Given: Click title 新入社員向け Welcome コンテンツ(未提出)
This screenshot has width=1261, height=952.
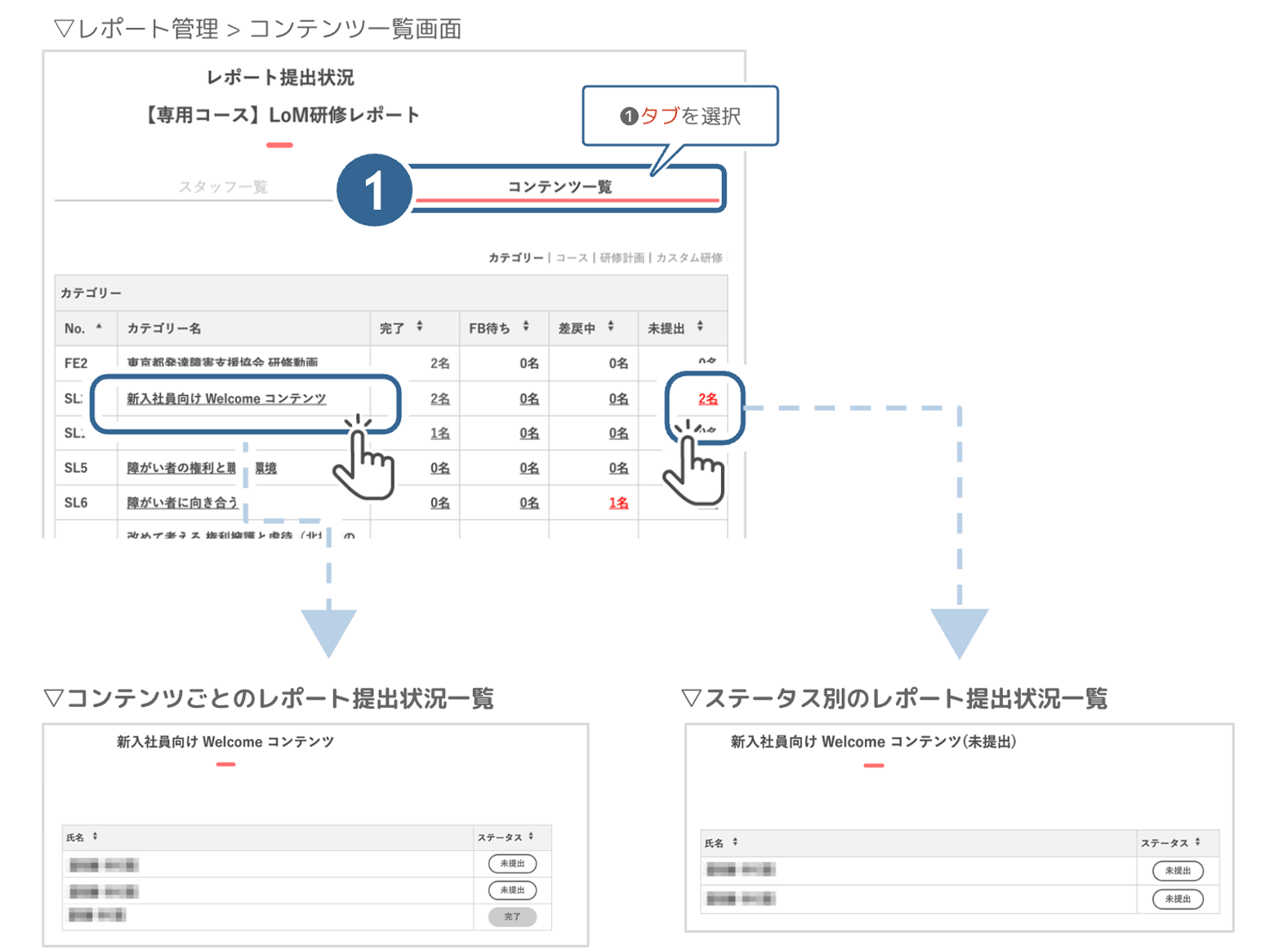Looking at the screenshot, I should (x=873, y=741).
